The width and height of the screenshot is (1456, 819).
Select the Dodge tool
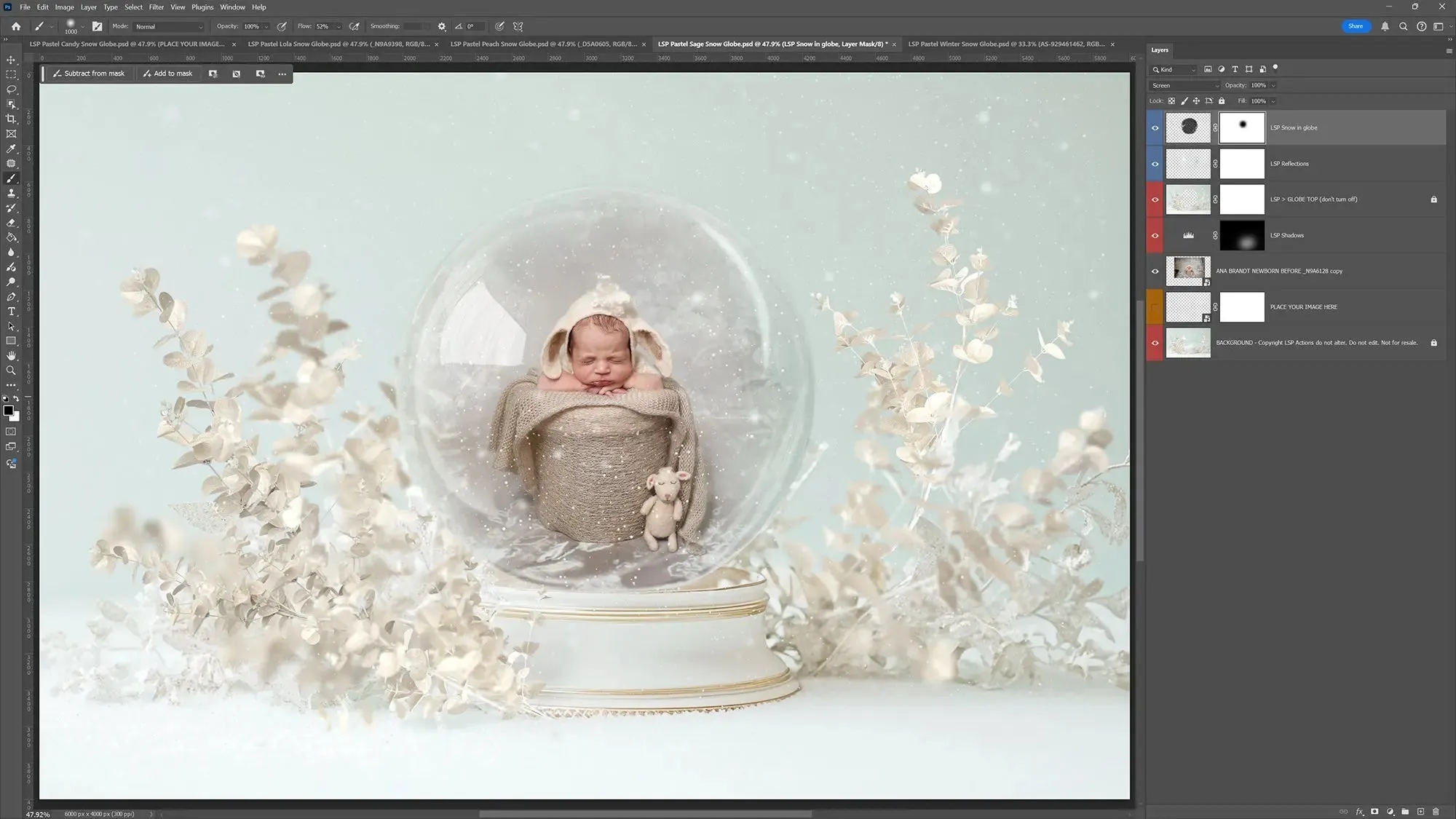(11, 282)
